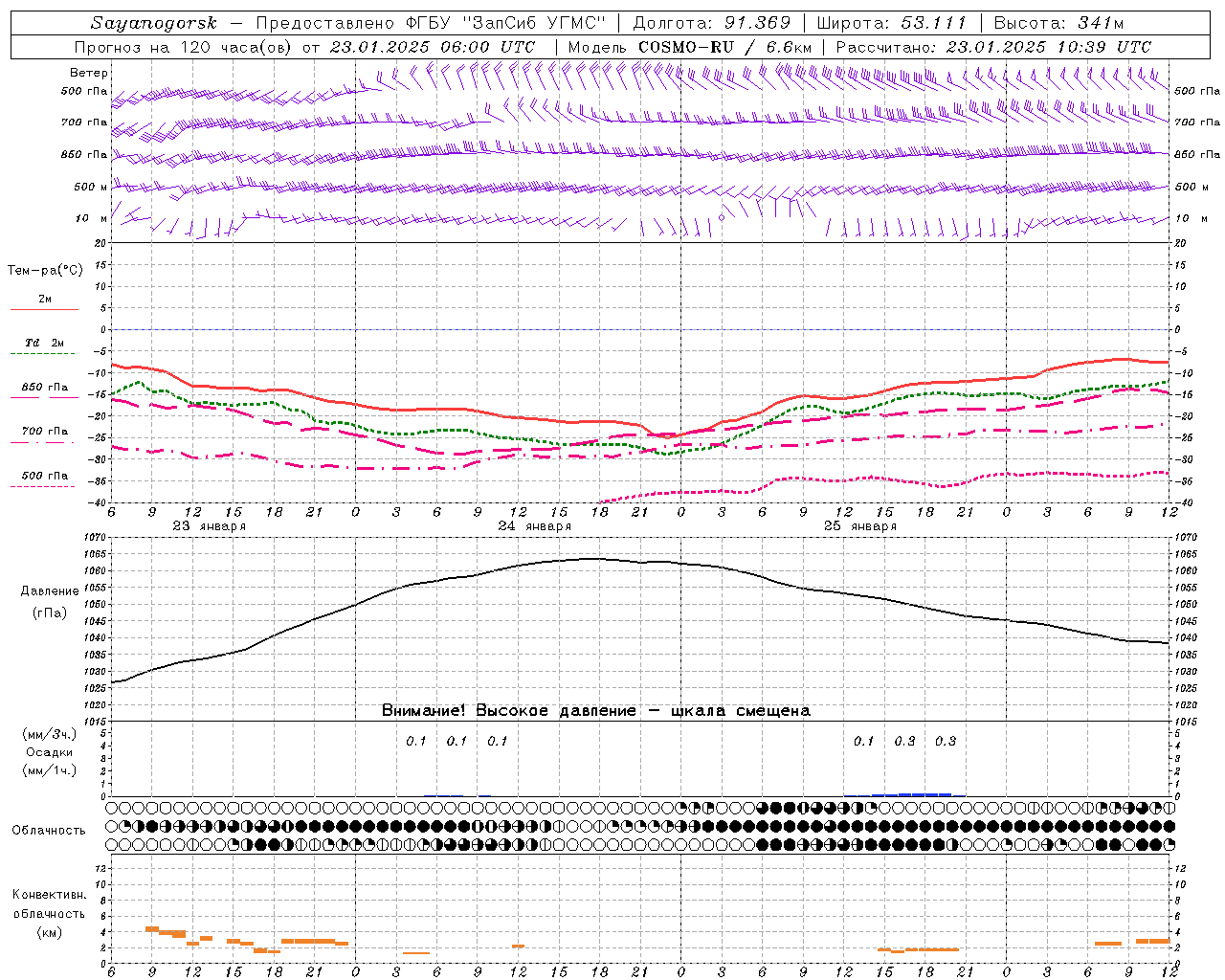Click the dashed line sample under Td 2м
The width and height of the screenshot is (1225, 980).
44,354
